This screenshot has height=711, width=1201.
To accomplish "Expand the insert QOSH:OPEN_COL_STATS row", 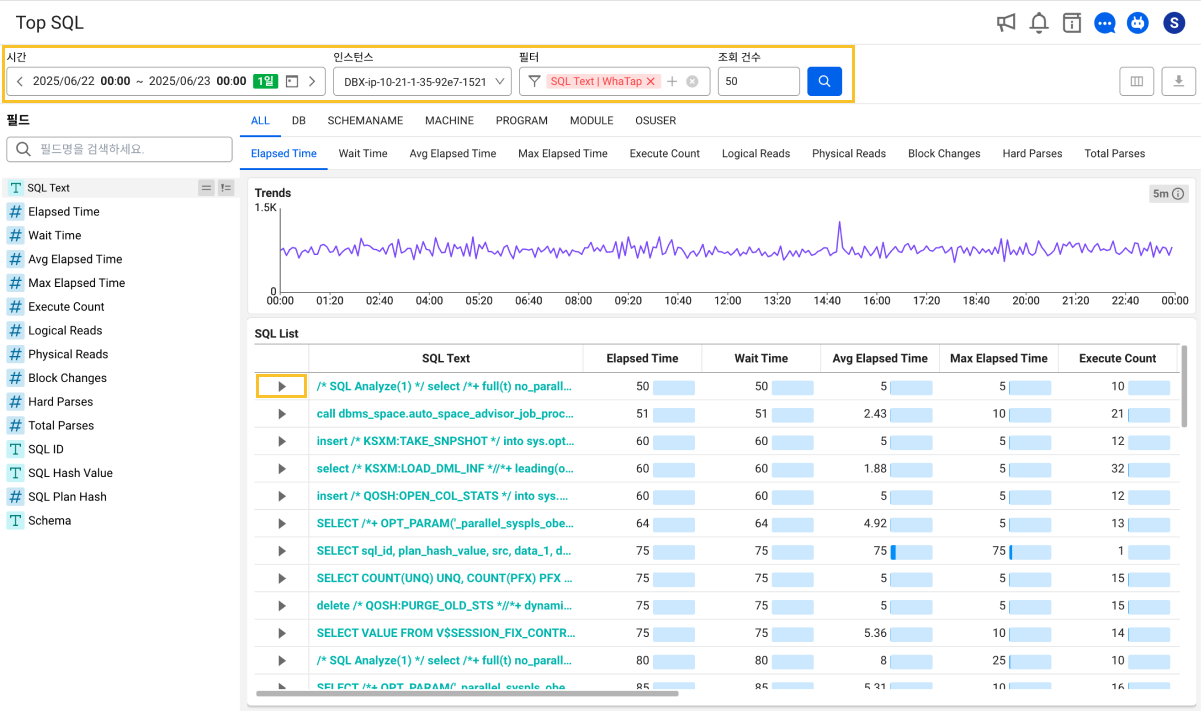I will 282,496.
